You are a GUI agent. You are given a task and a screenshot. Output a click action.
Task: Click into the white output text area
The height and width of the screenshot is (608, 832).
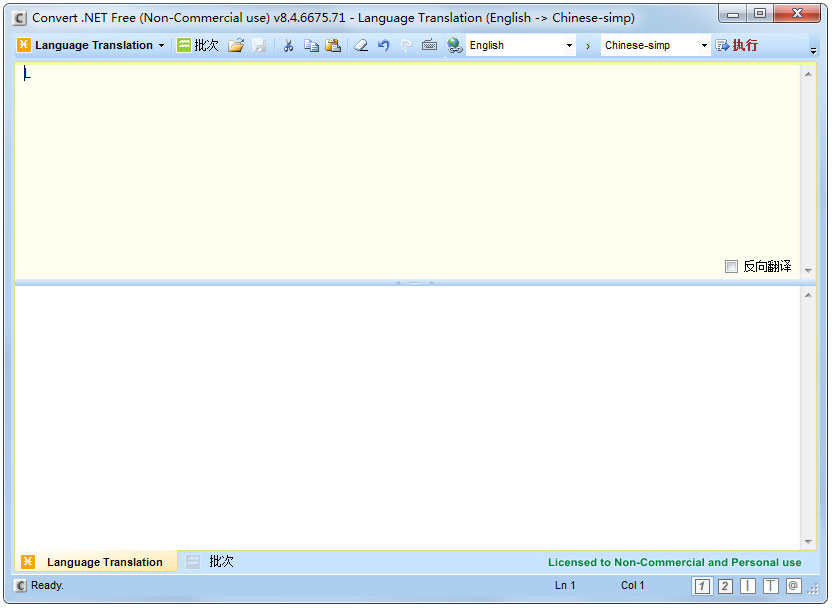[x=407, y=418]
